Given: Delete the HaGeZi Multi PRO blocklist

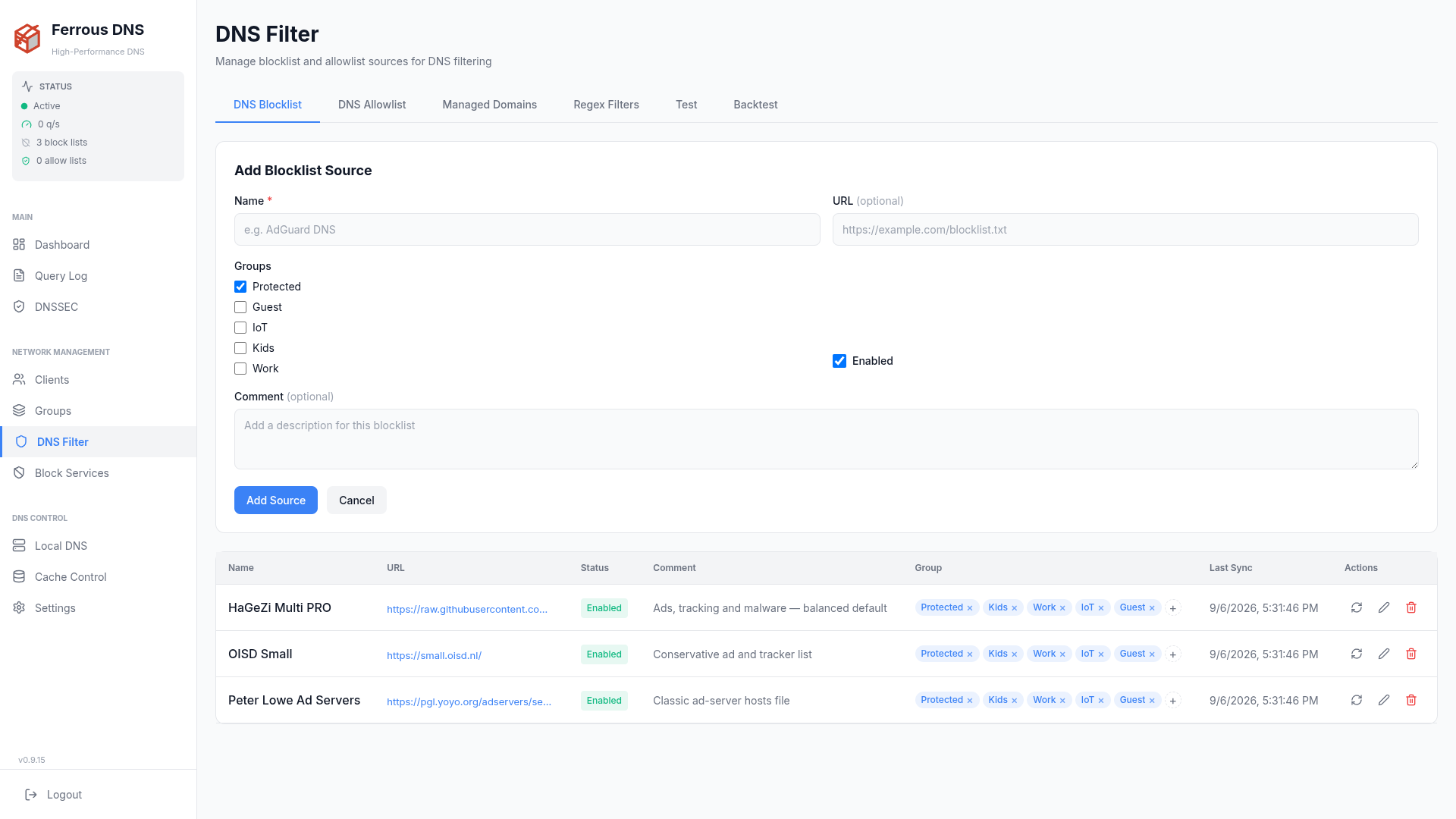Looking at the screenshot, I should pyautogui.click(x=1411, y=607).
